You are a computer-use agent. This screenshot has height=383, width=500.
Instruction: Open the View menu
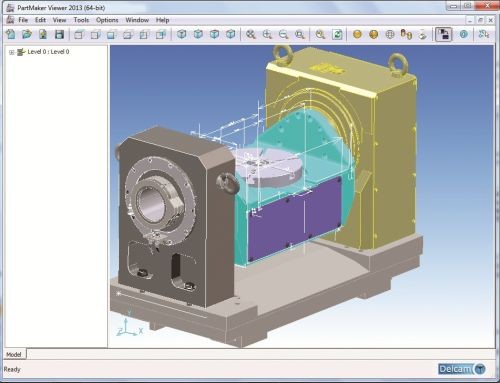pyautogui.click(x=59, y=20)
